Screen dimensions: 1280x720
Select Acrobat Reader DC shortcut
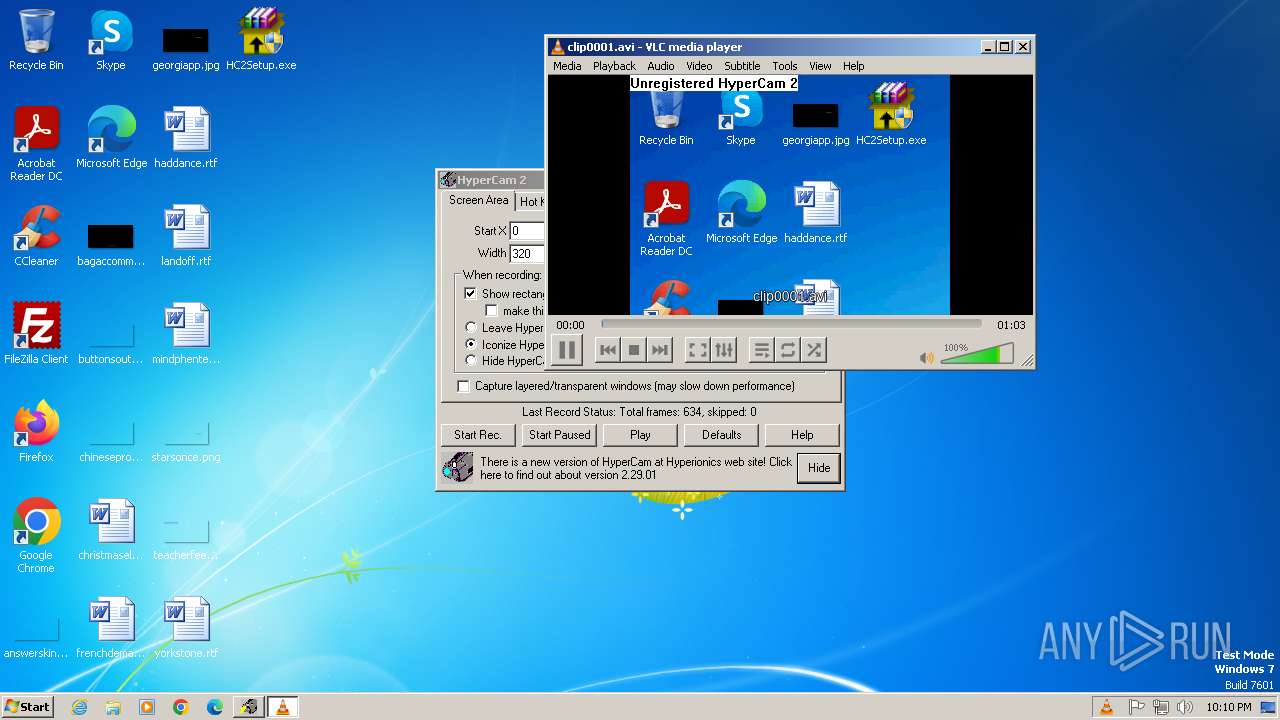click(36, 145)
